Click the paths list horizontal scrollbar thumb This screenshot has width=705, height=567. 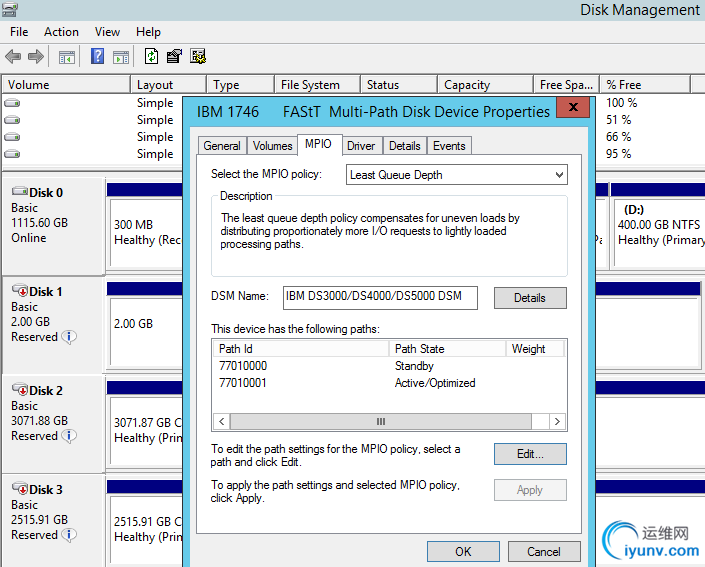[x=381, y=422]
